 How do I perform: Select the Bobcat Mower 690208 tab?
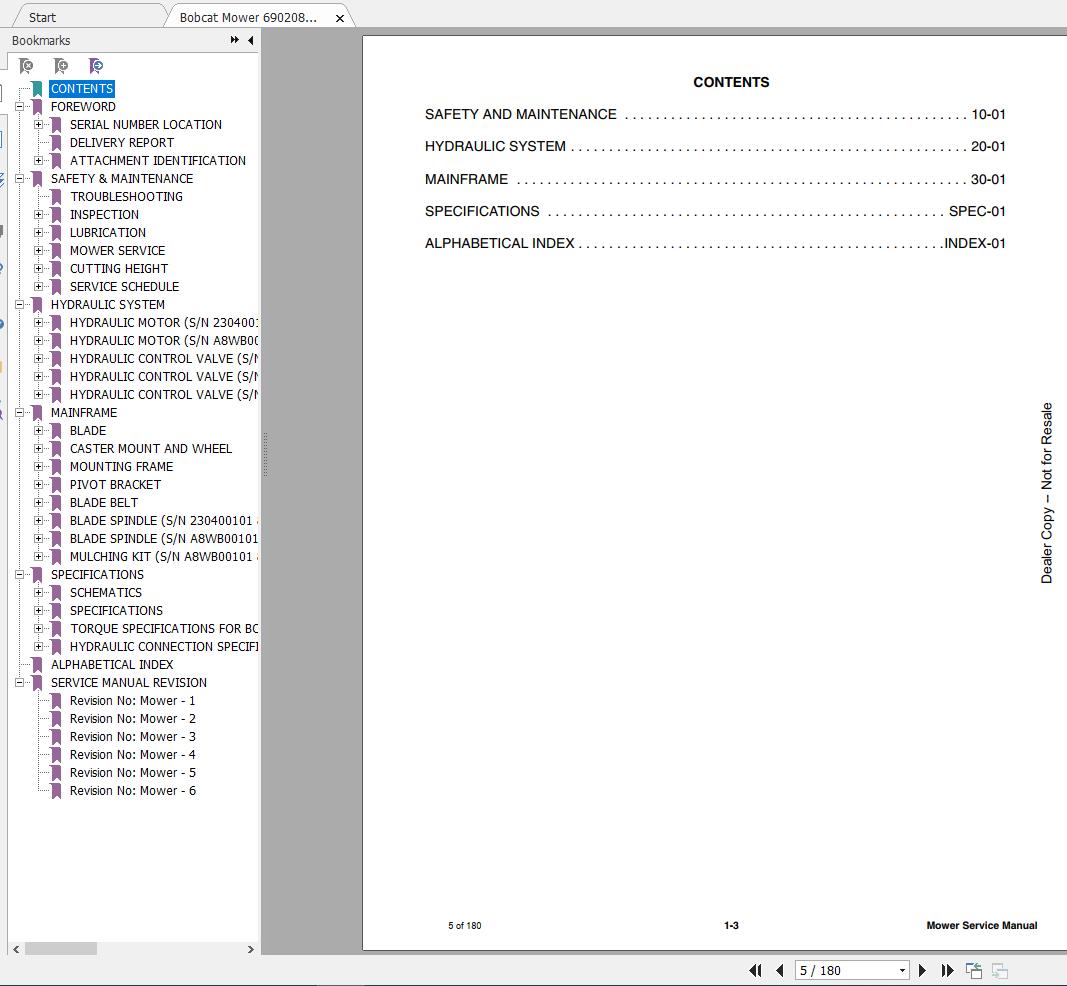pyautogui.click(x=248, y=18)
